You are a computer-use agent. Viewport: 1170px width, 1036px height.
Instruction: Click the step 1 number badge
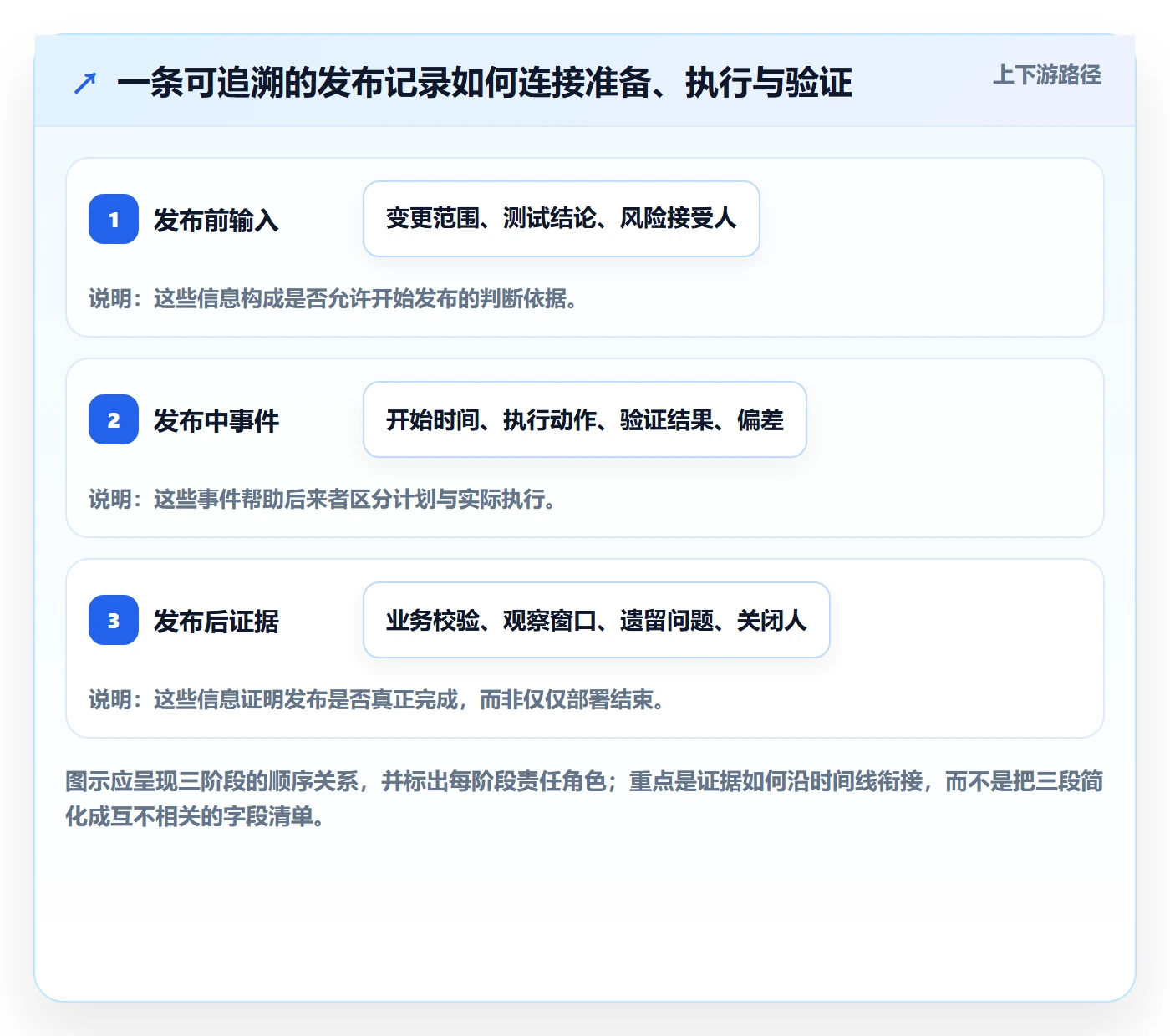click(114, 219)
